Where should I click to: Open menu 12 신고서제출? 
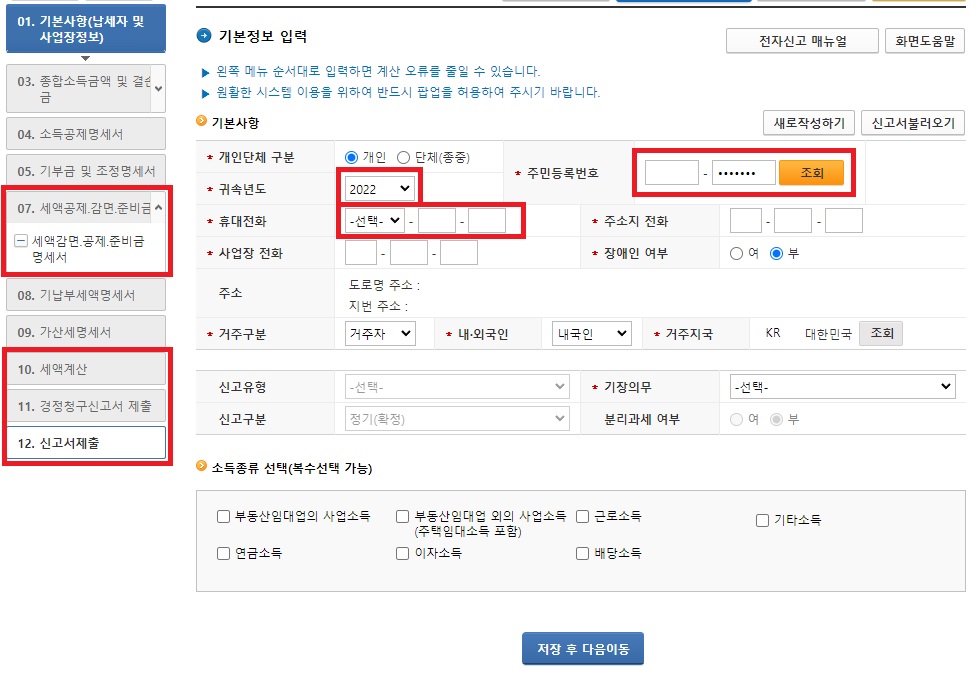[x=86, y=442]
